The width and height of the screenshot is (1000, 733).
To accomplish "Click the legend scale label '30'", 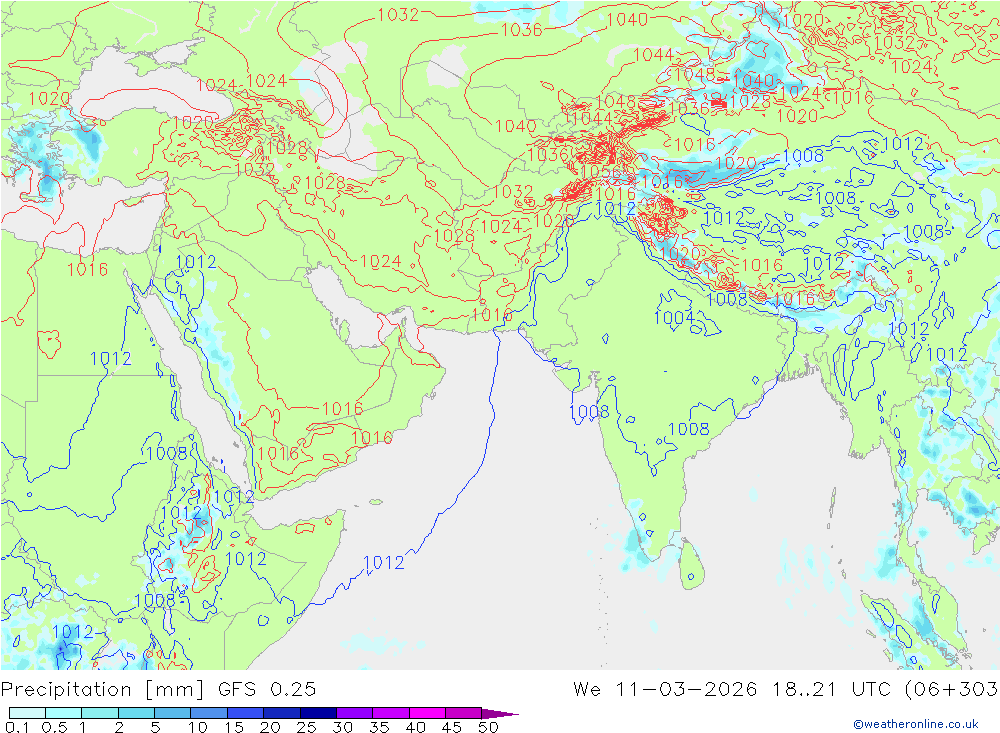I will click(x=342, y=727).
